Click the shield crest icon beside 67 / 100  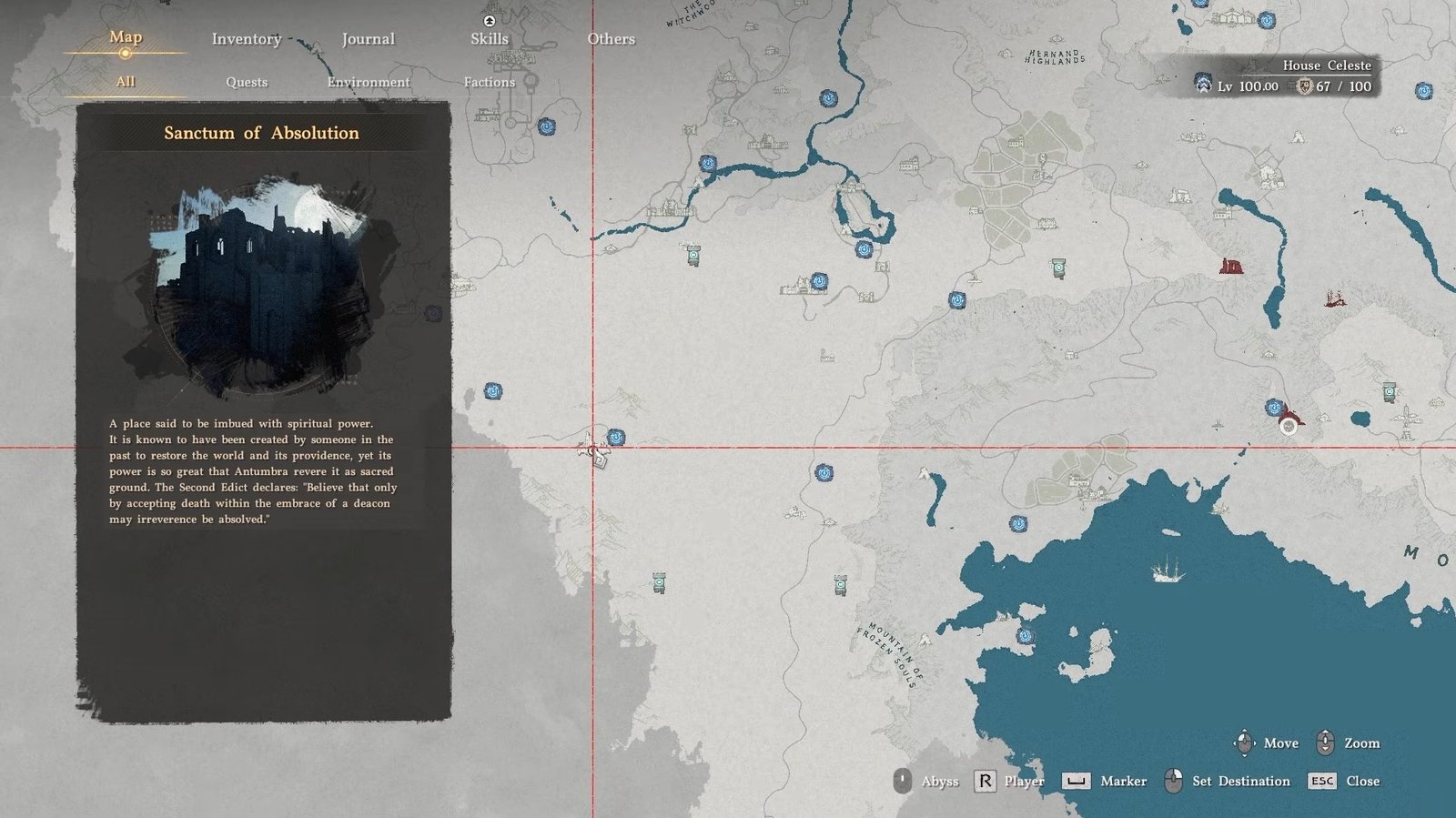click(1304, 86)
